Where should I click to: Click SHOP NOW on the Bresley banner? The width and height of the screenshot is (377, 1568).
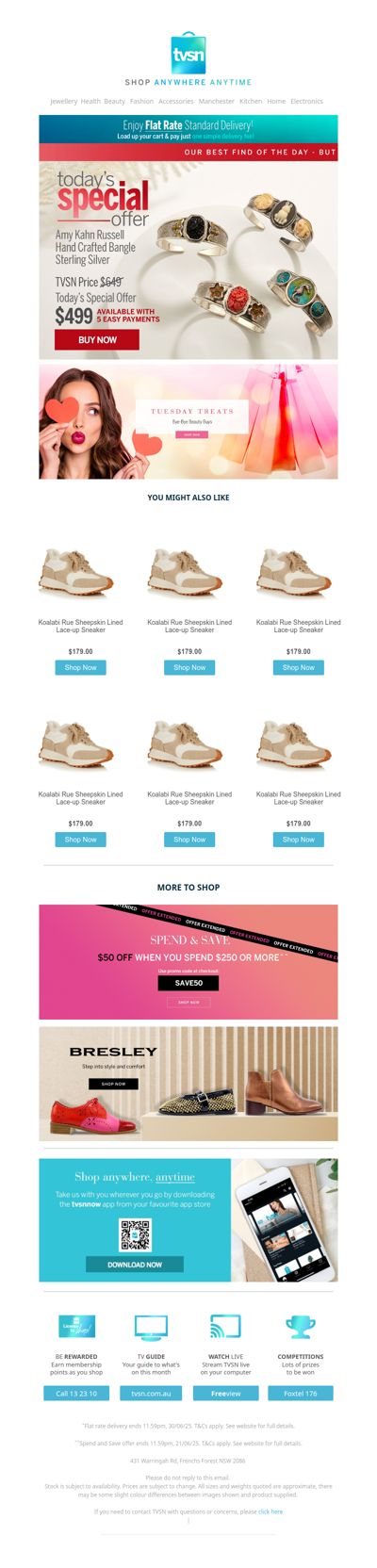tap(114, 1084)
